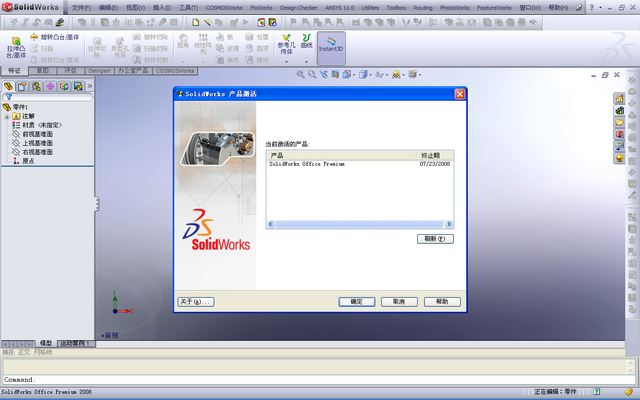Click the 模型 model tab at bottom
Screen dimensions: 640x400
click(46, 343)
